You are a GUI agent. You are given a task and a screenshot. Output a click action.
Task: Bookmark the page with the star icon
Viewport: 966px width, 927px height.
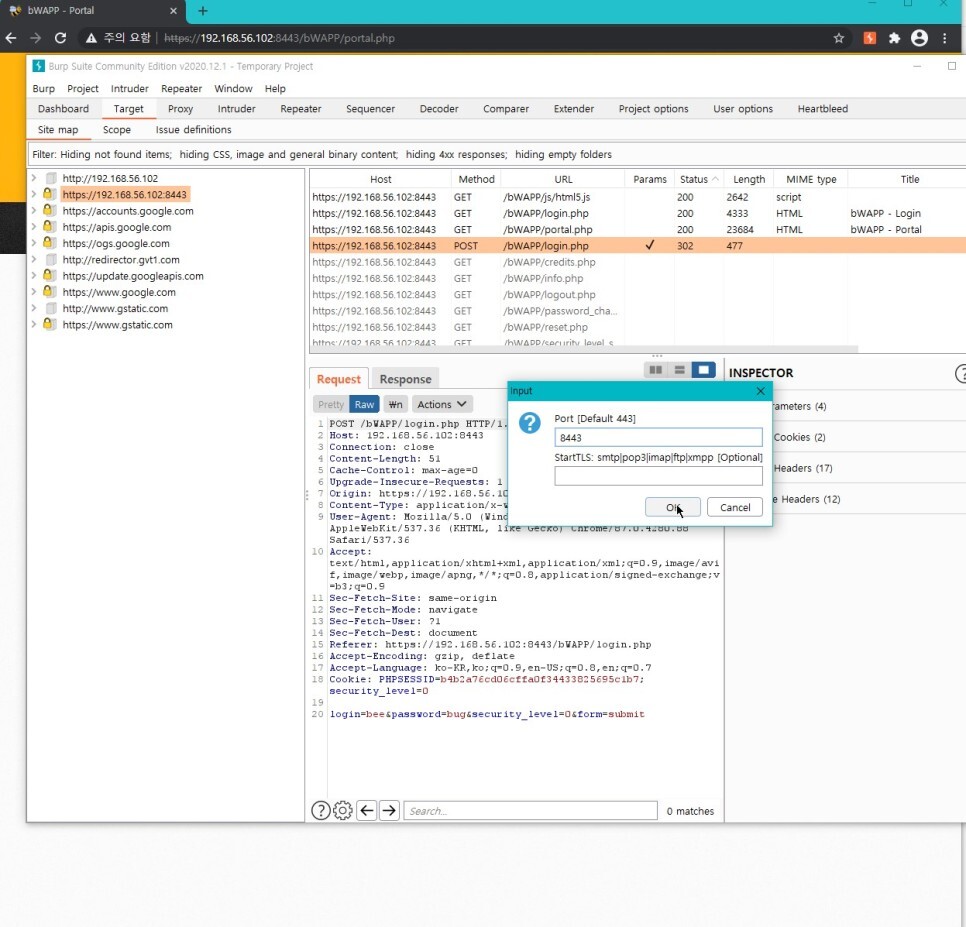point(838,38)
